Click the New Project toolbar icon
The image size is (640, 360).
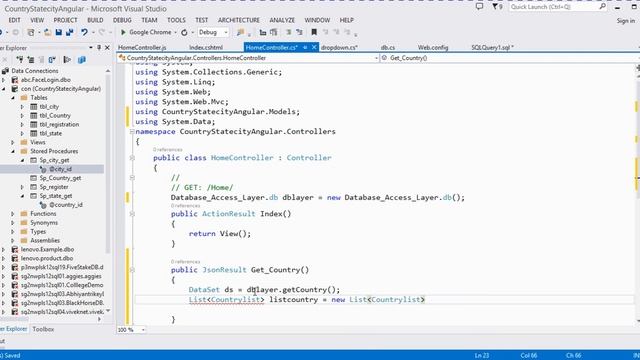click(31, 32)
